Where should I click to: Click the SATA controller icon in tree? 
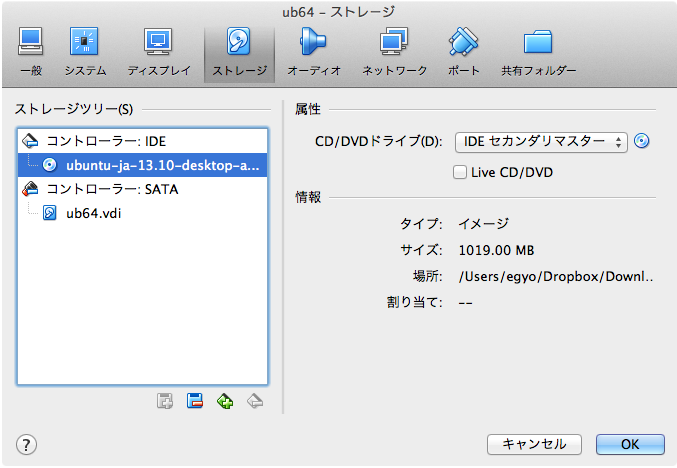coord(30,189)
